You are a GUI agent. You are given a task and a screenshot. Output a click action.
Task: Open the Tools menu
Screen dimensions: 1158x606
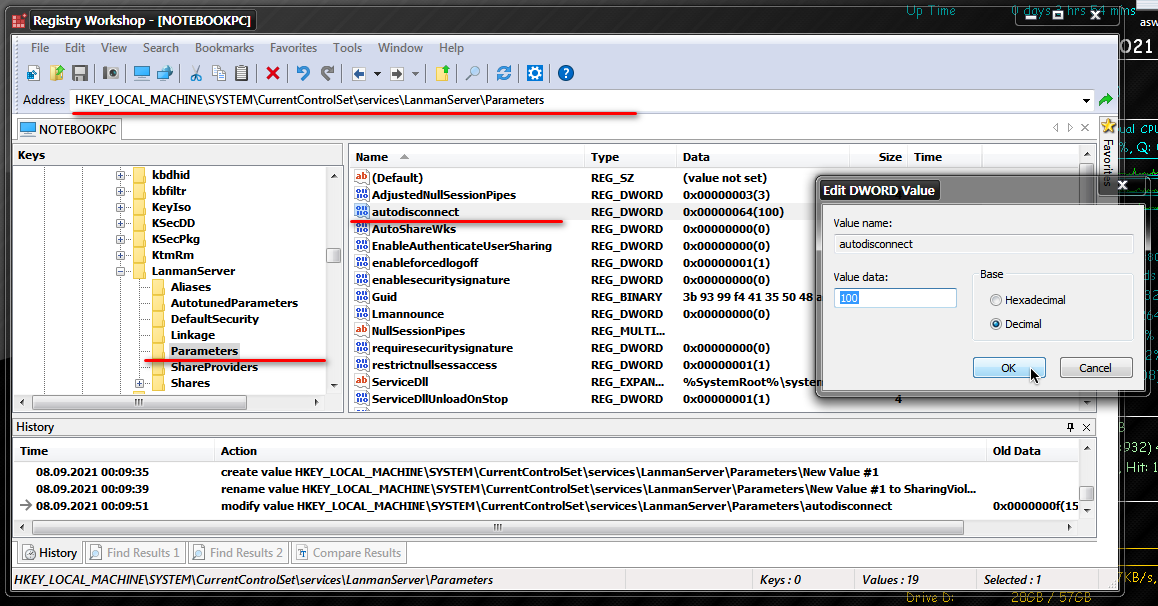click(x=347, y=47)
